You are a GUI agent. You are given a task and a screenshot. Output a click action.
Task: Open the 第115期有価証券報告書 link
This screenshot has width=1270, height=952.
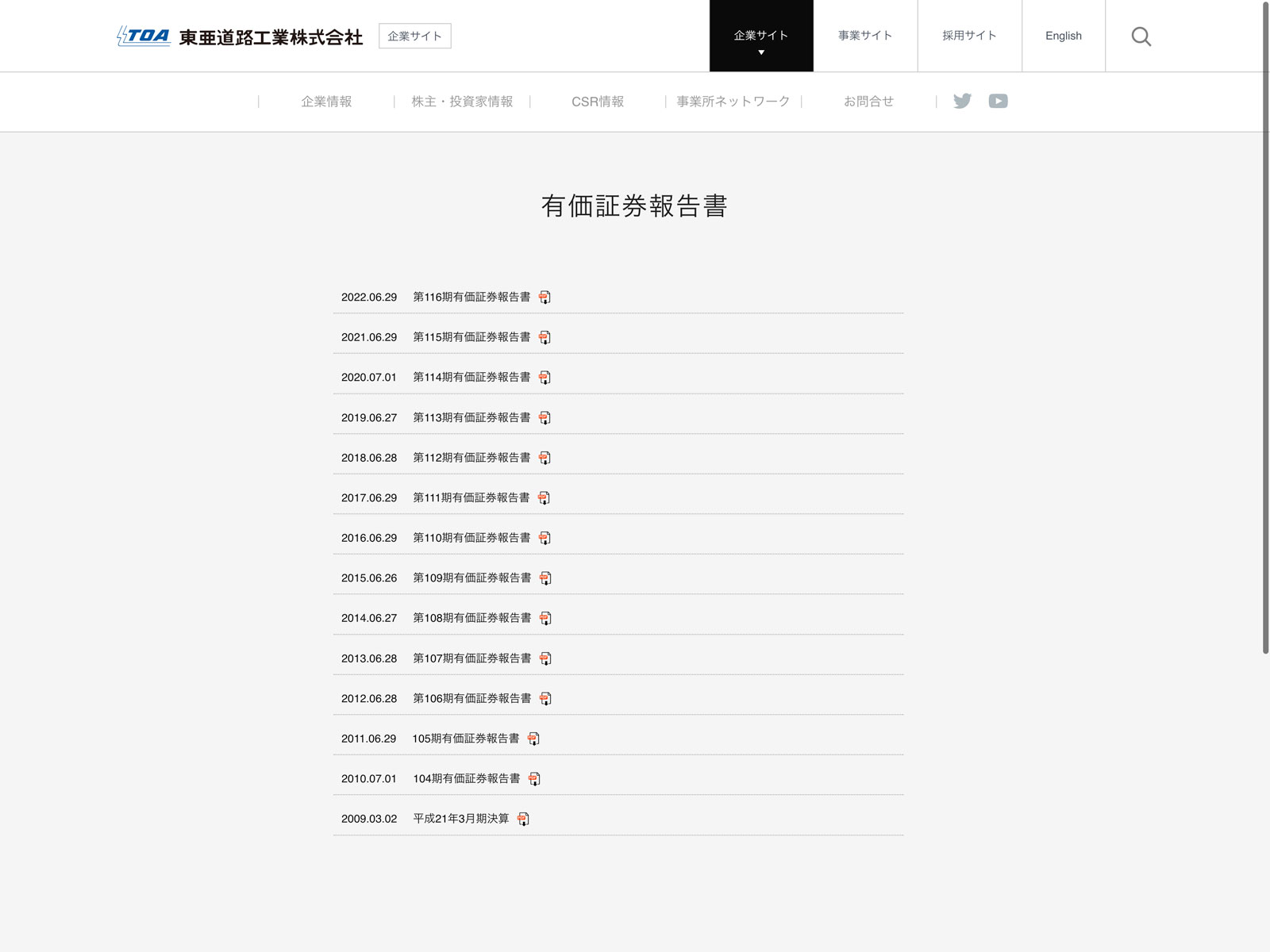pos(471,337)
